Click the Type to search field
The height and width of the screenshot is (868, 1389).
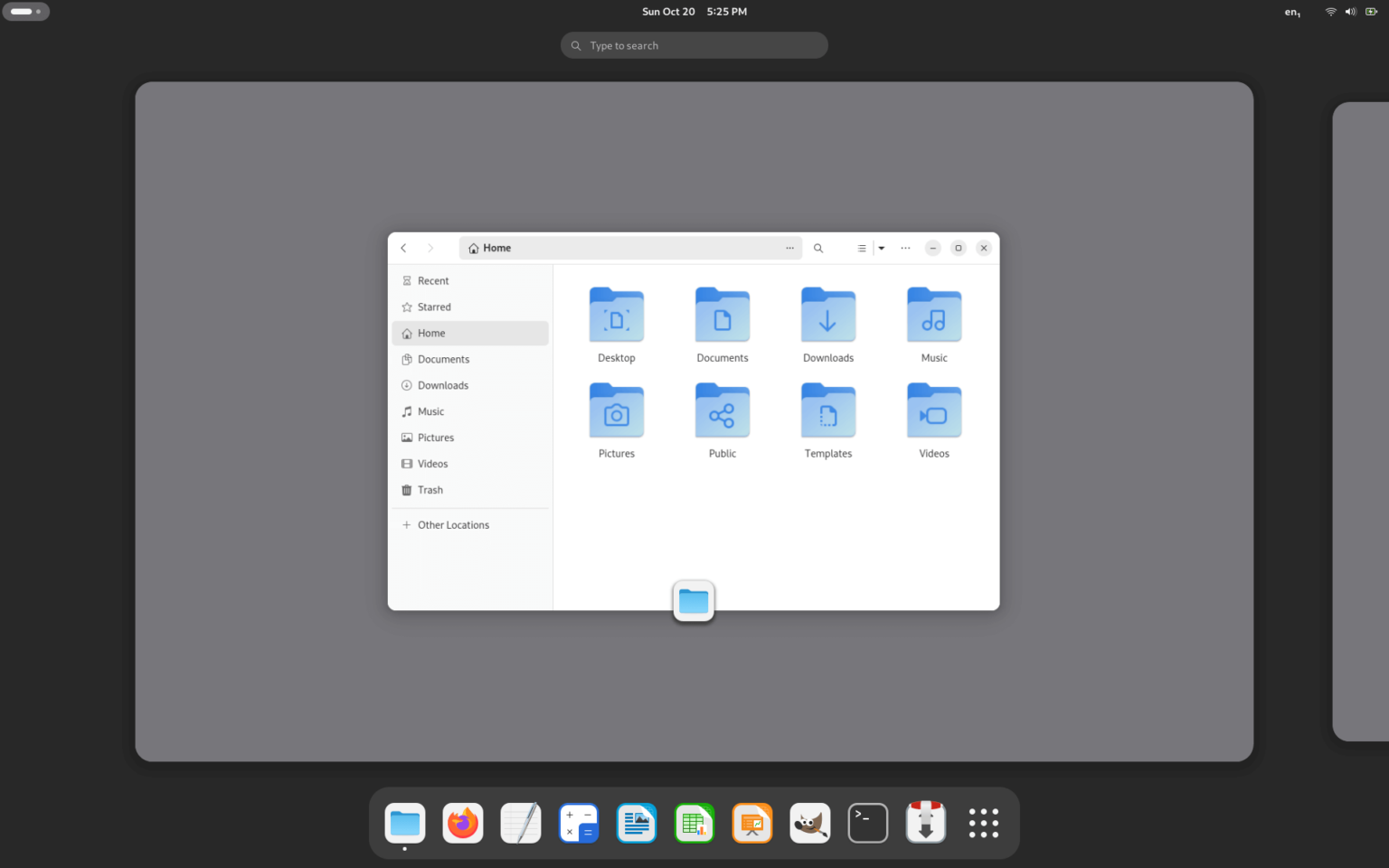(x=694, y=45)
